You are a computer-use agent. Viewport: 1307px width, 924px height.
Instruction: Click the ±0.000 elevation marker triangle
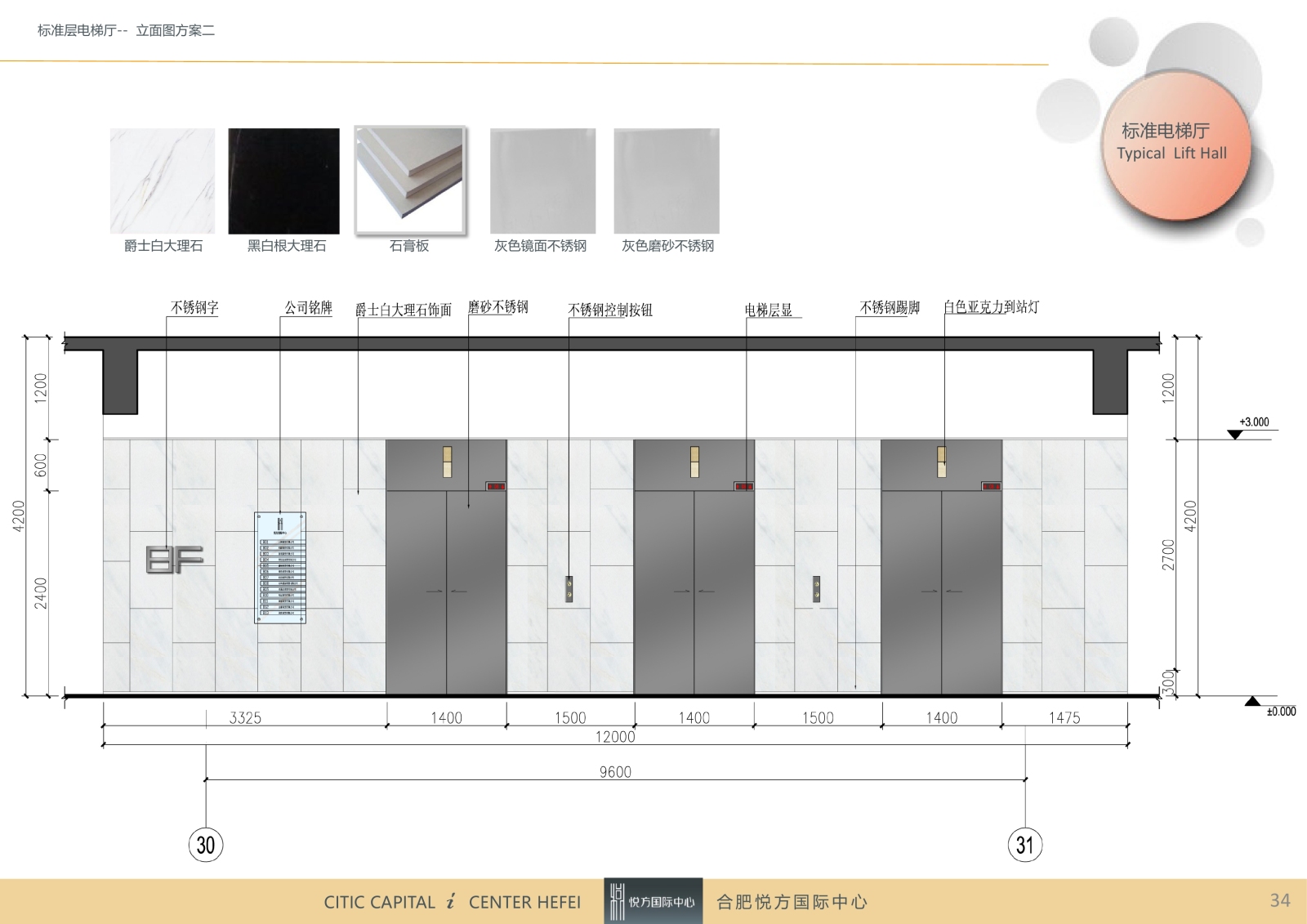(x=1252, y=701)
